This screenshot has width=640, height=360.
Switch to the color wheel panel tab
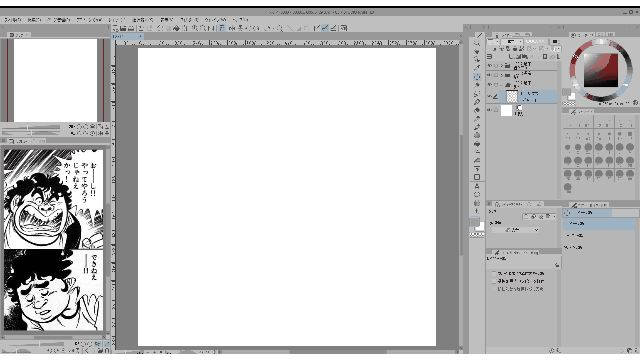click(x=582, y=35)
